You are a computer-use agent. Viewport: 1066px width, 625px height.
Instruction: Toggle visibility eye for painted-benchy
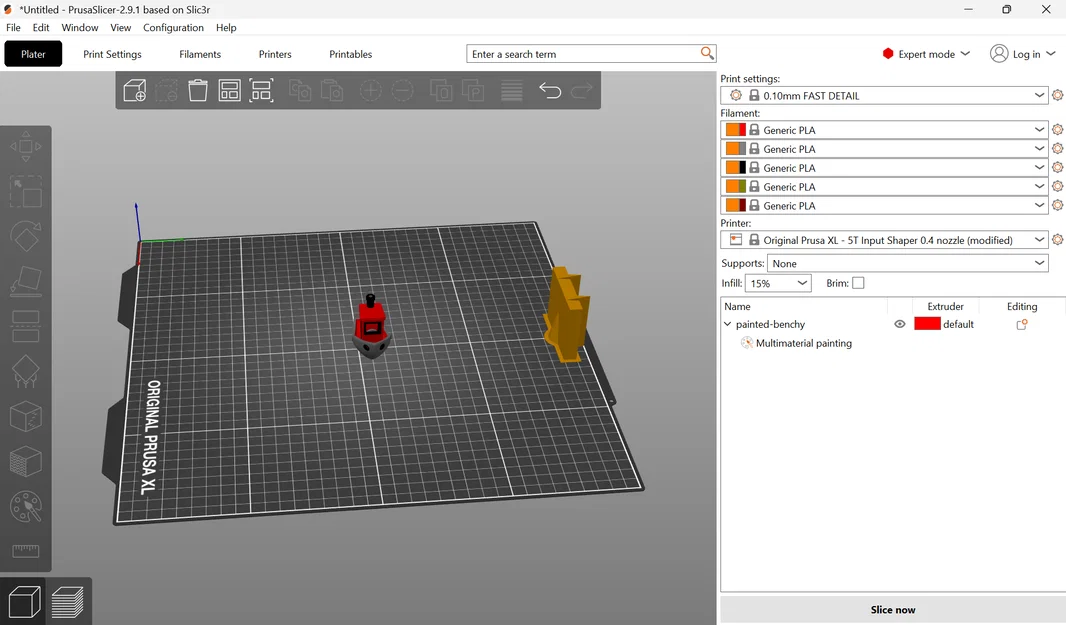(x=899, y=324)
